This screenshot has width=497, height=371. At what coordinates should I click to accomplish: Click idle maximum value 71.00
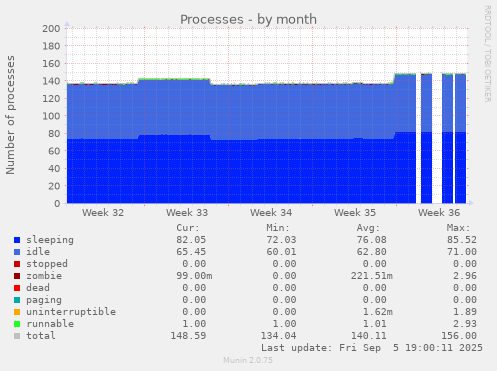pos(462,252)
